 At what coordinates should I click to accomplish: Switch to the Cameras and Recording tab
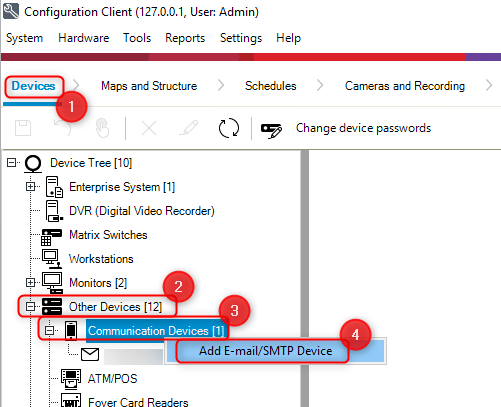point(405,86)
